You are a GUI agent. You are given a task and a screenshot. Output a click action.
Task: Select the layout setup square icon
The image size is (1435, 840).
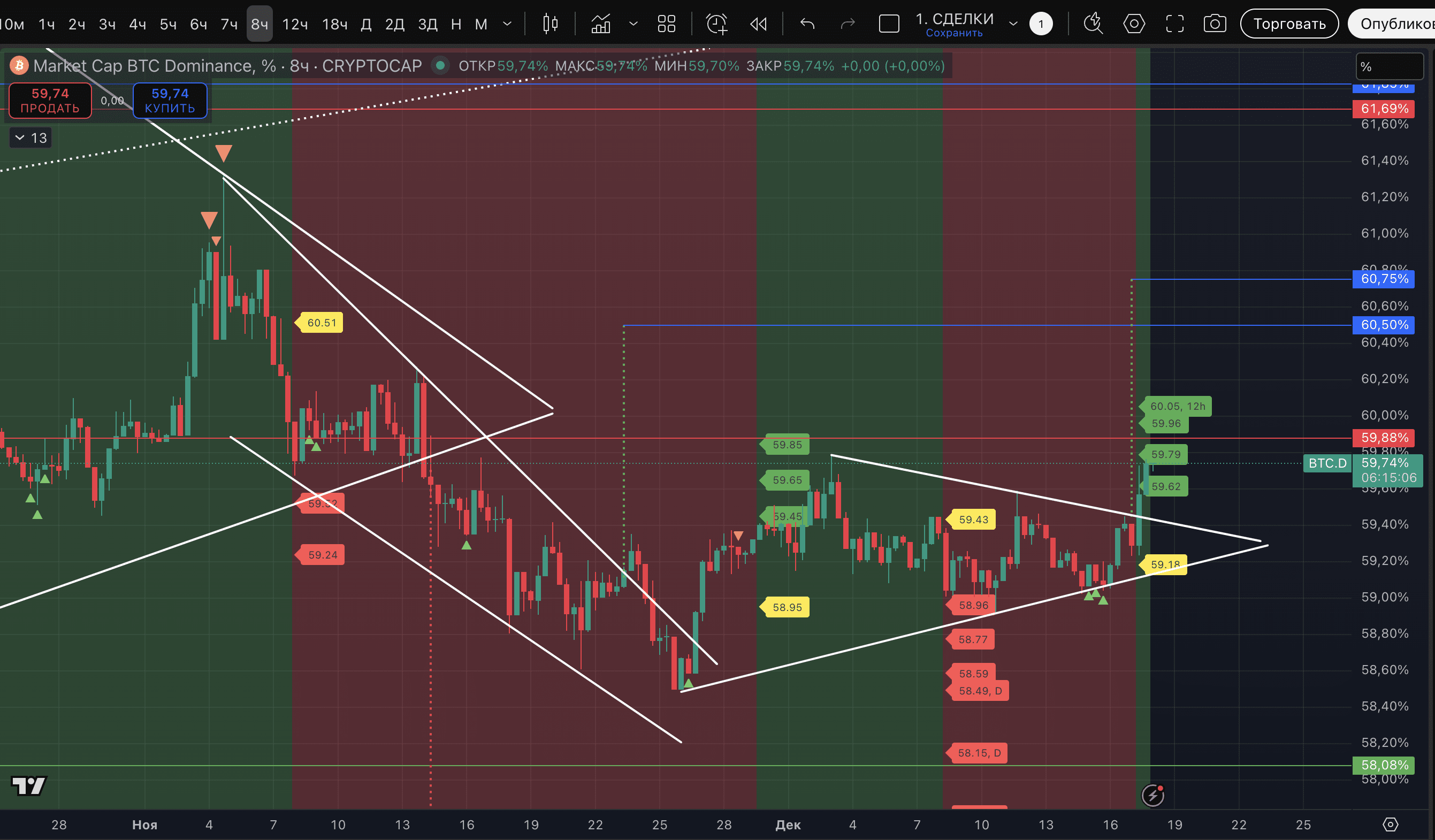pos(889,24)
